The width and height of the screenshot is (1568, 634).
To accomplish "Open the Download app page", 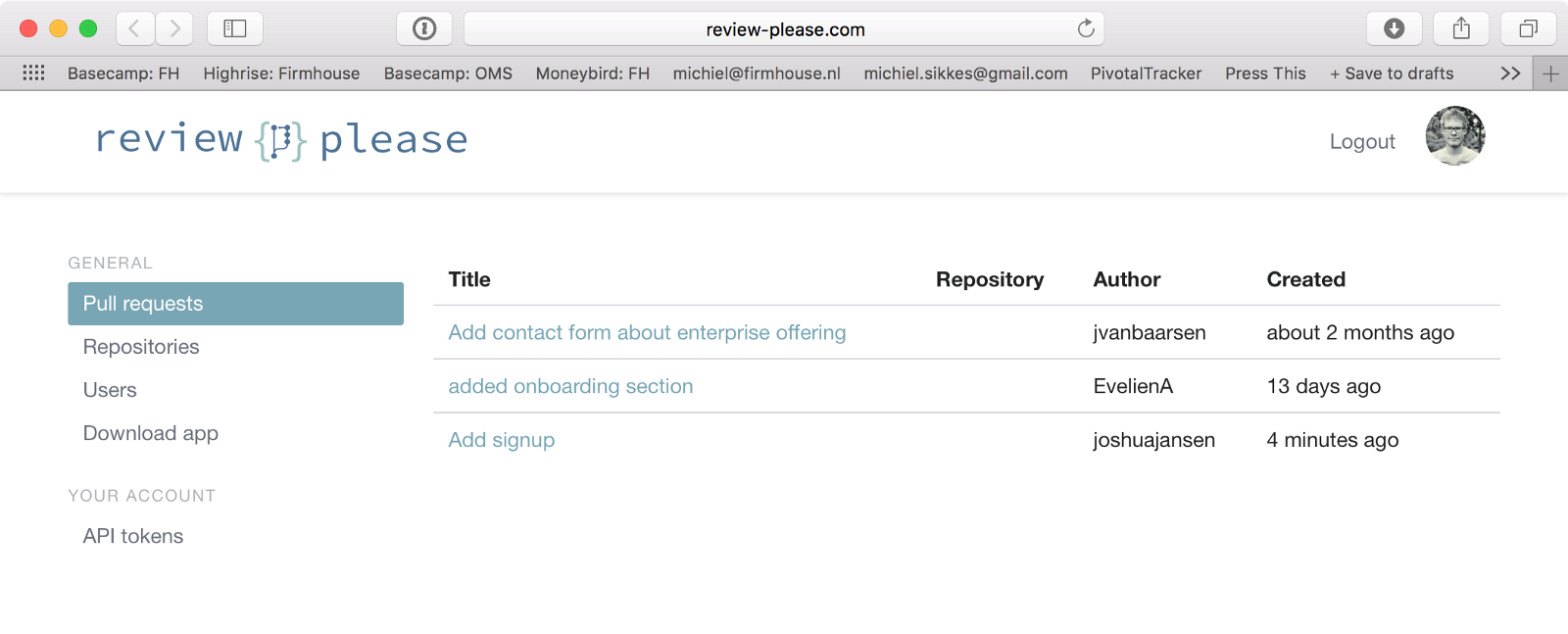I will pyautogui.click(x=151, y=433).
